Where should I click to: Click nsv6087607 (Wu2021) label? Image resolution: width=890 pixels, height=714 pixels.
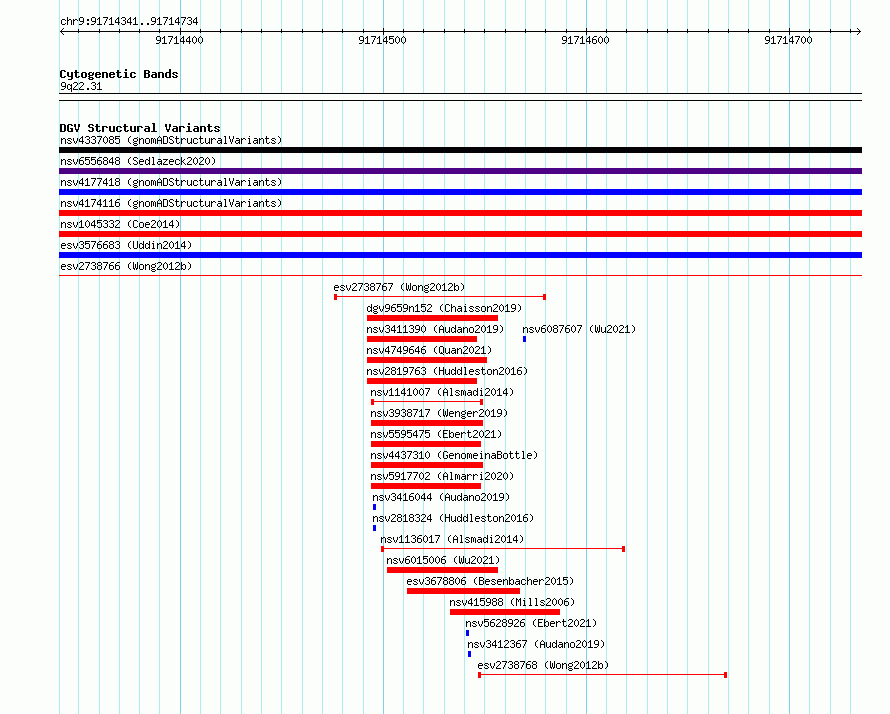(x=579, y=329)
